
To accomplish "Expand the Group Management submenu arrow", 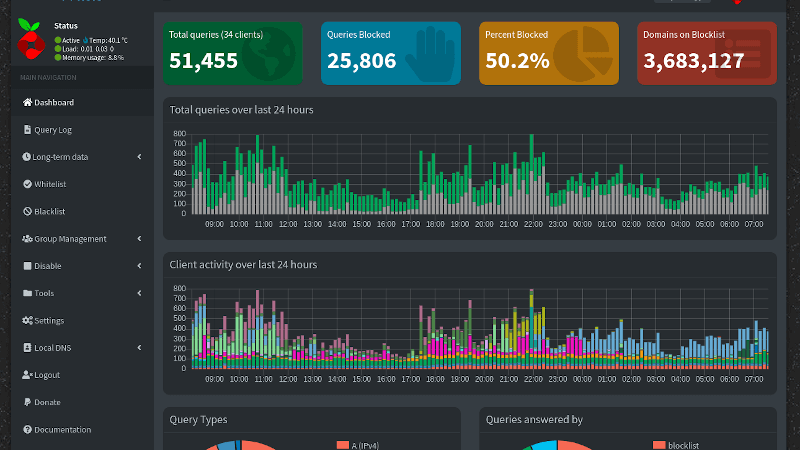I will 139,239.
